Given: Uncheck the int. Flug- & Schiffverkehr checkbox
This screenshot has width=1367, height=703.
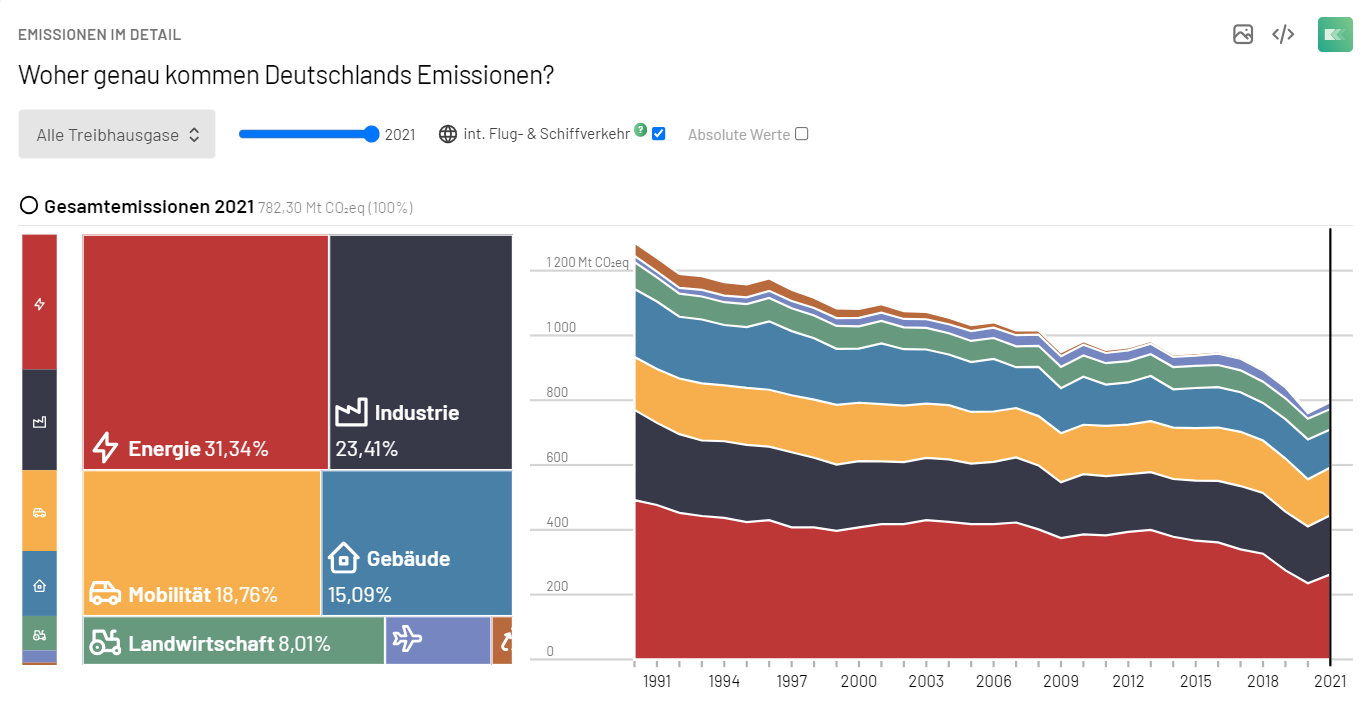Looking at the screenshot, I should pyautogui.click(x=658, y=134).
